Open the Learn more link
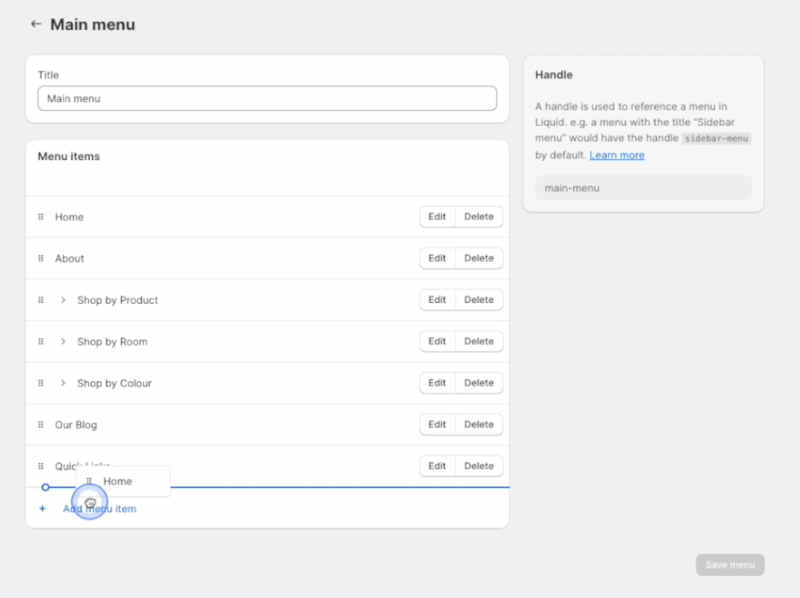 click(617, 155)
